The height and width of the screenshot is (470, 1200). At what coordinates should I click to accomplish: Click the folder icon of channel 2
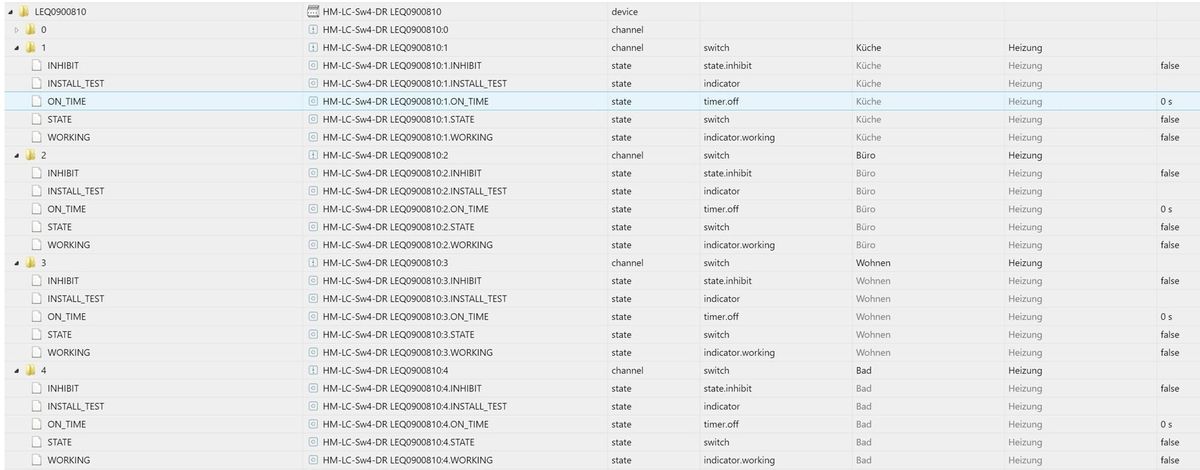click(31, 155)
